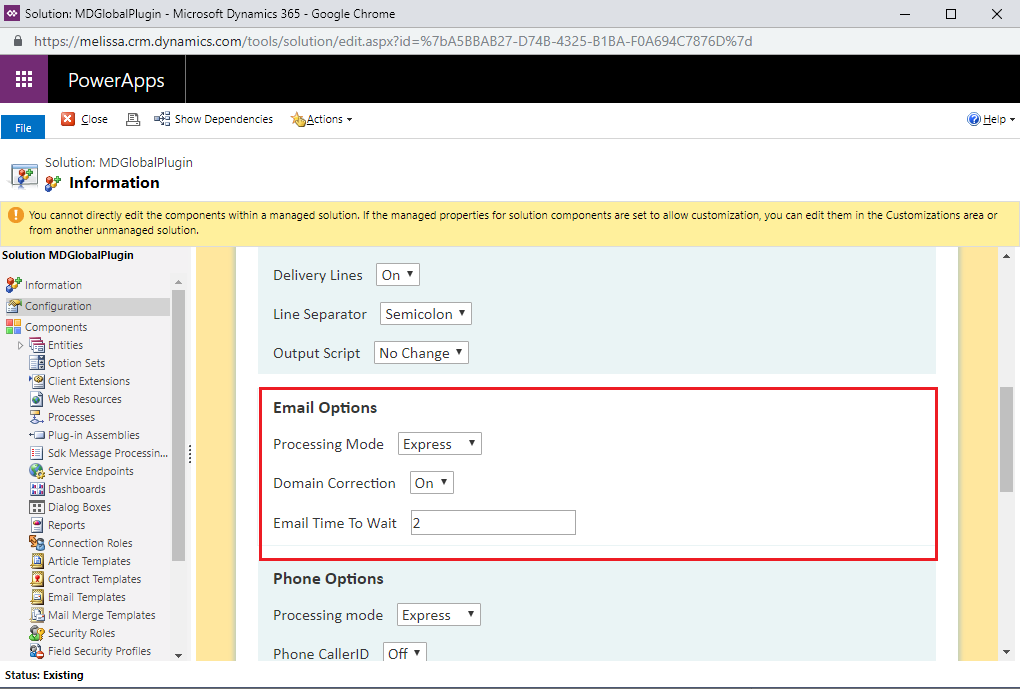Click the Actions star icon
The image size is (1020, 689).
point(298,119)
